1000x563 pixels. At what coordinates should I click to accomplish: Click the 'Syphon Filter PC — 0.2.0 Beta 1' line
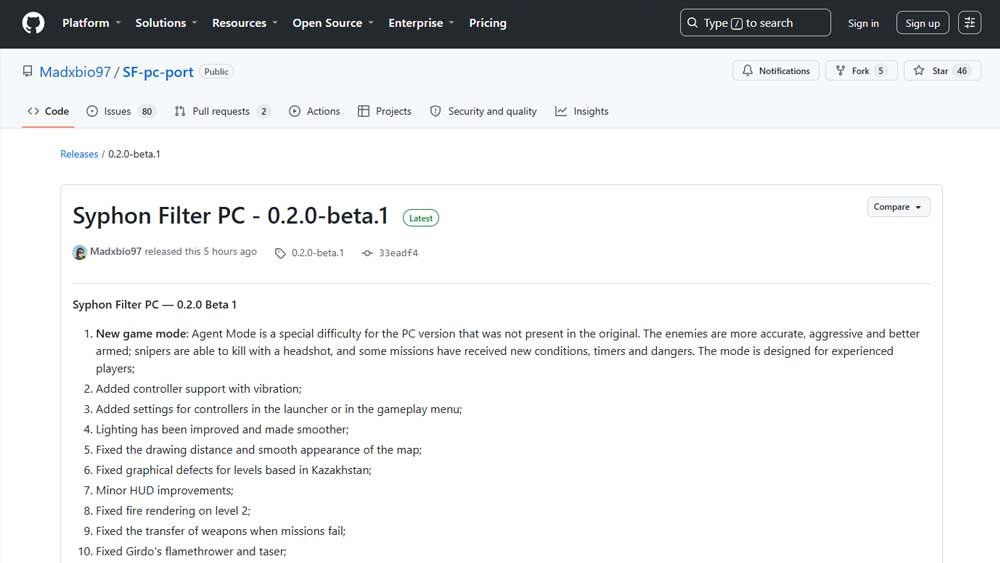[x=154, y=305]
